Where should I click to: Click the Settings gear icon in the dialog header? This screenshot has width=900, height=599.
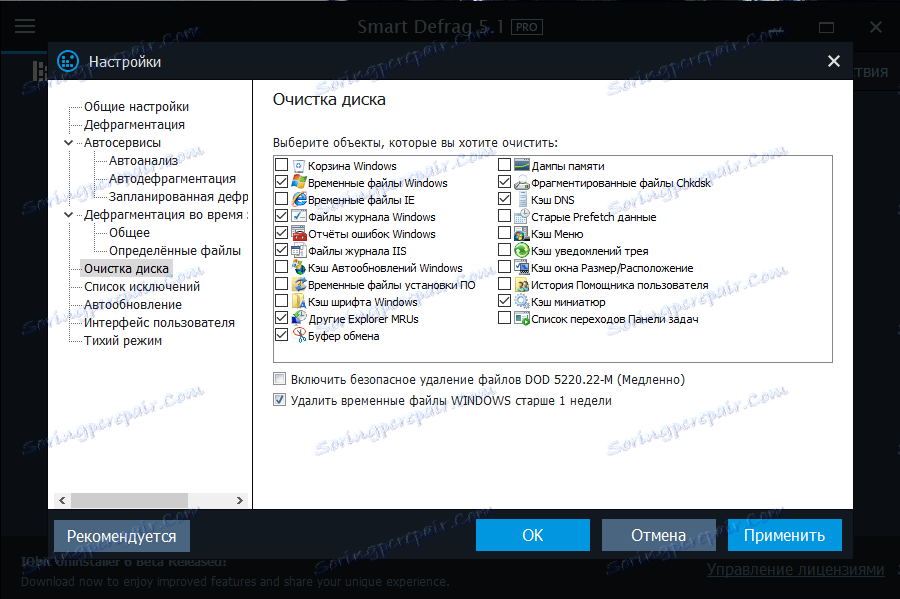(x=67, y=60)
